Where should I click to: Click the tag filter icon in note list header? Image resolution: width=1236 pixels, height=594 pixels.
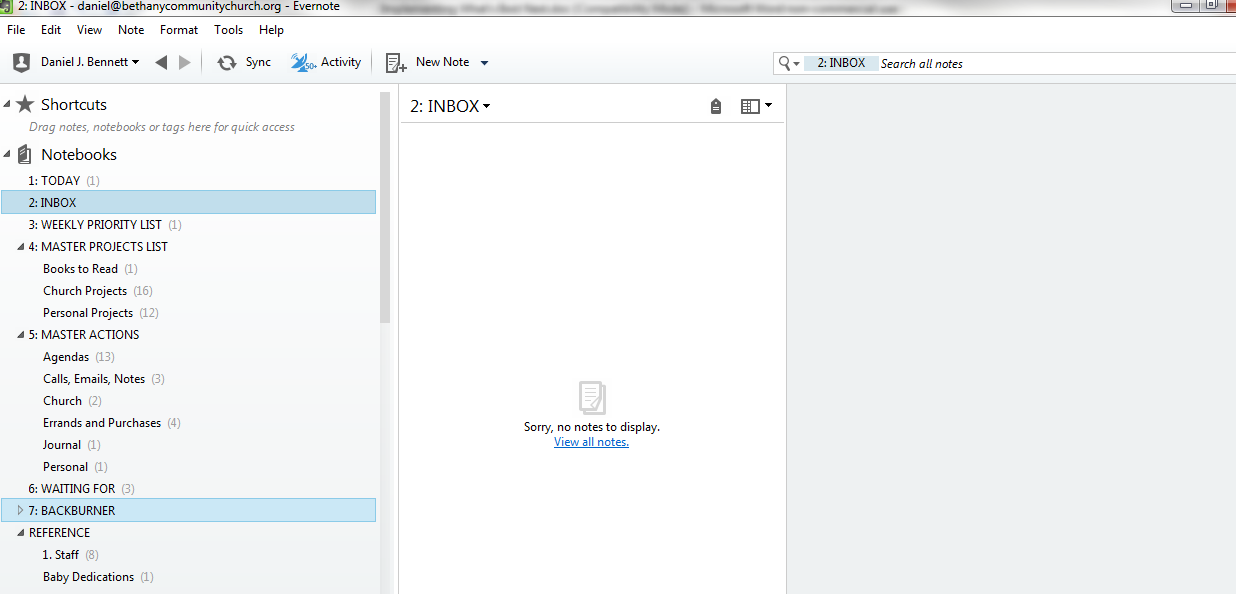(x=716, y=106)
